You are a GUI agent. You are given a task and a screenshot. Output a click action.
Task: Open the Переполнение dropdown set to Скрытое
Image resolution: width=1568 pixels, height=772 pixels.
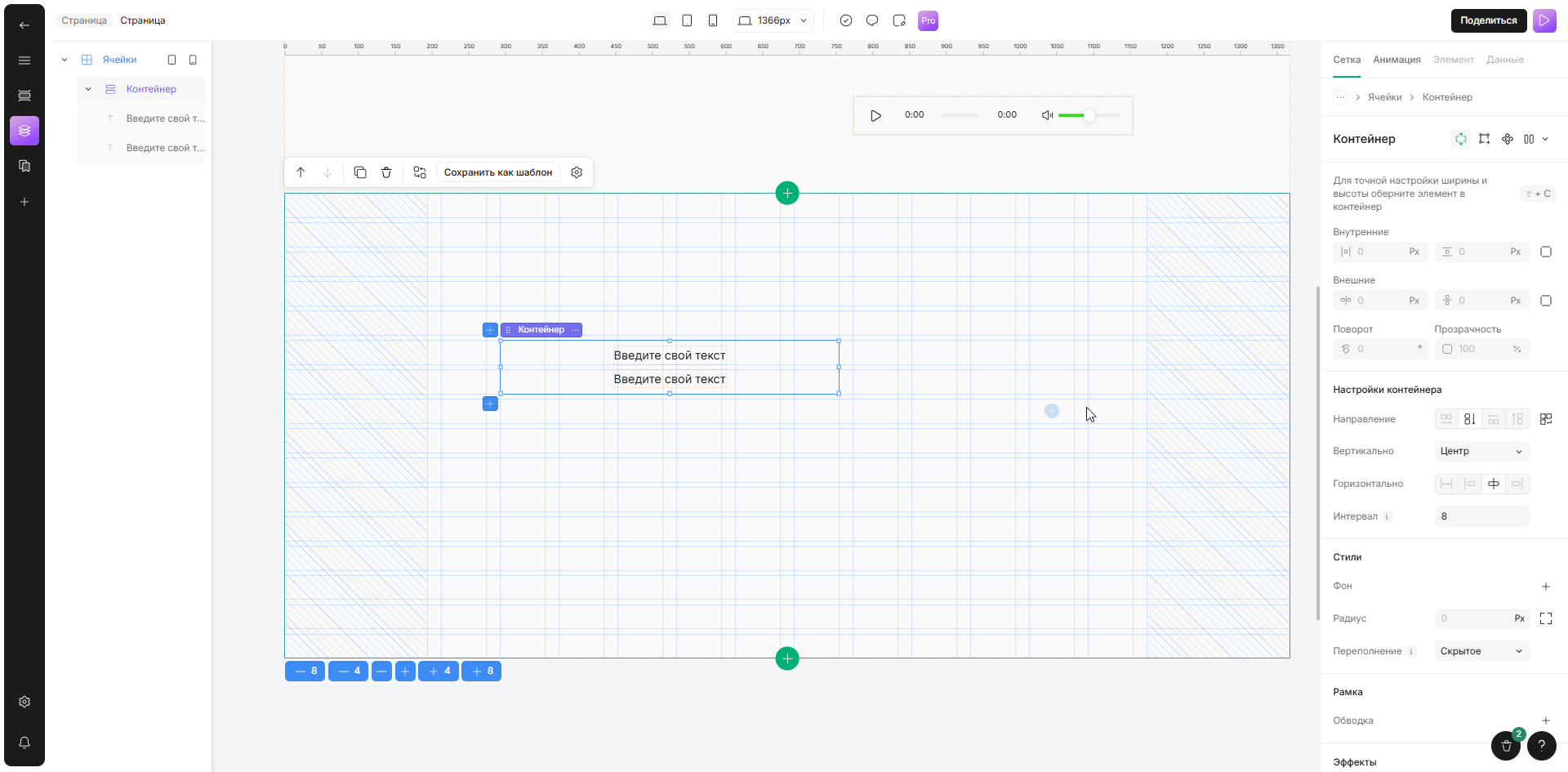click(x=1481, y=651)
